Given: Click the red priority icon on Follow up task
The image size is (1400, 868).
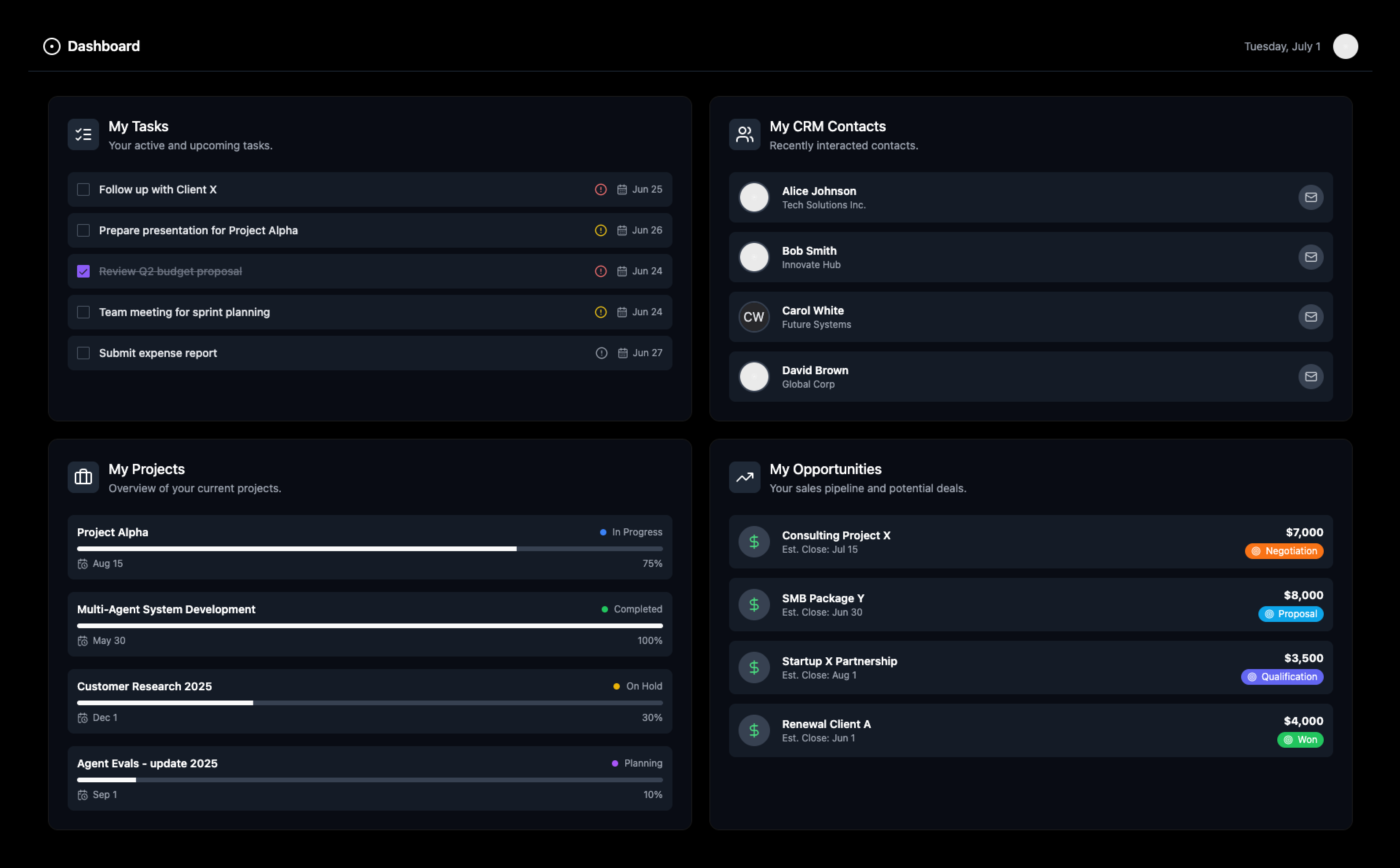Looking at the screenshot, I should (601, 189).
